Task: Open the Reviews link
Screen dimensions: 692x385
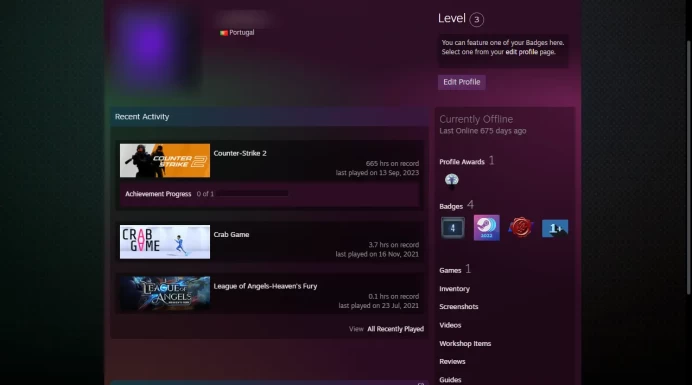Action: [x=452, y=362]
